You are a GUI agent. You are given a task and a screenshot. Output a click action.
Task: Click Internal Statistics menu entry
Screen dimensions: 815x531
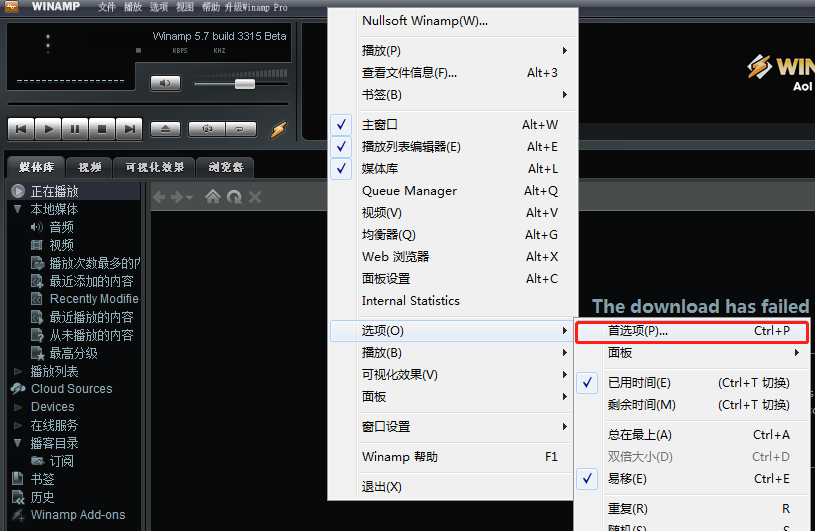(x=452, y=301)
